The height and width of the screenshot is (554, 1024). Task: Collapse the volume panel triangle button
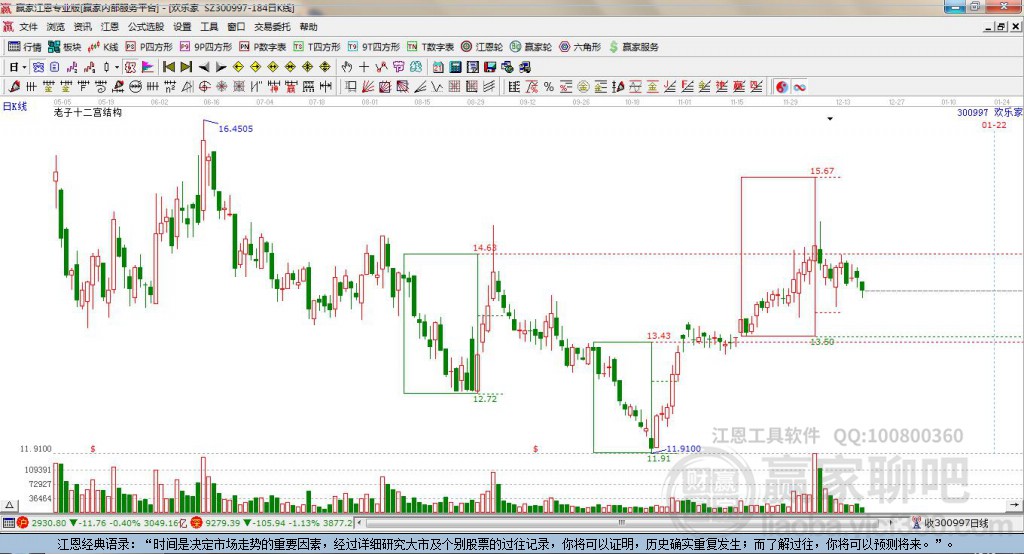(x=9, y=505)
